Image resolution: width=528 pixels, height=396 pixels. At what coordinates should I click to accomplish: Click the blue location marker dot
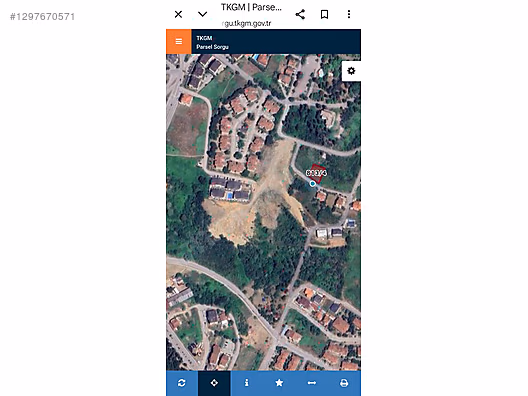[312, 184]
